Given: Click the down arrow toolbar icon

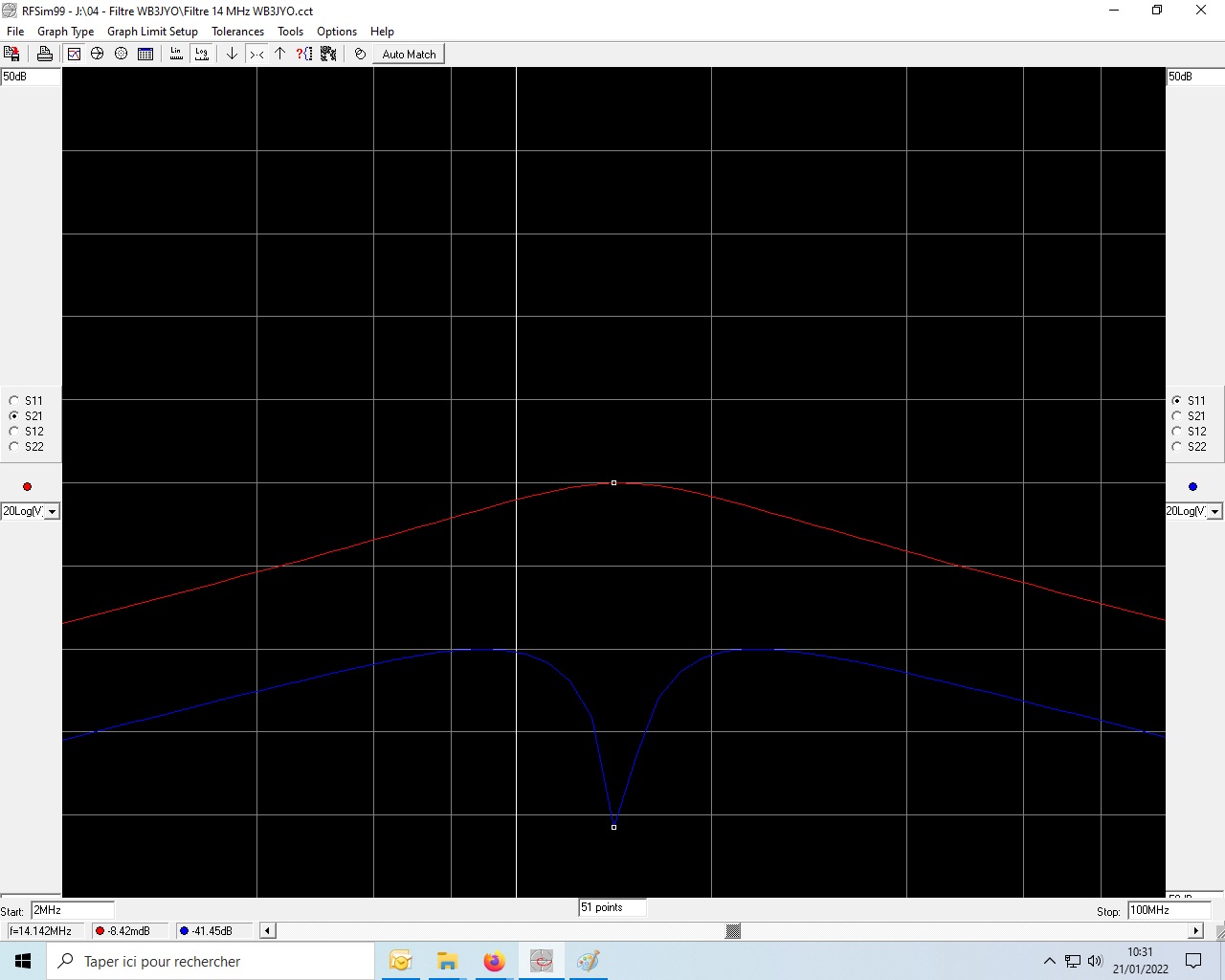Looking at the screenshot, I should [x=232, y=54].
